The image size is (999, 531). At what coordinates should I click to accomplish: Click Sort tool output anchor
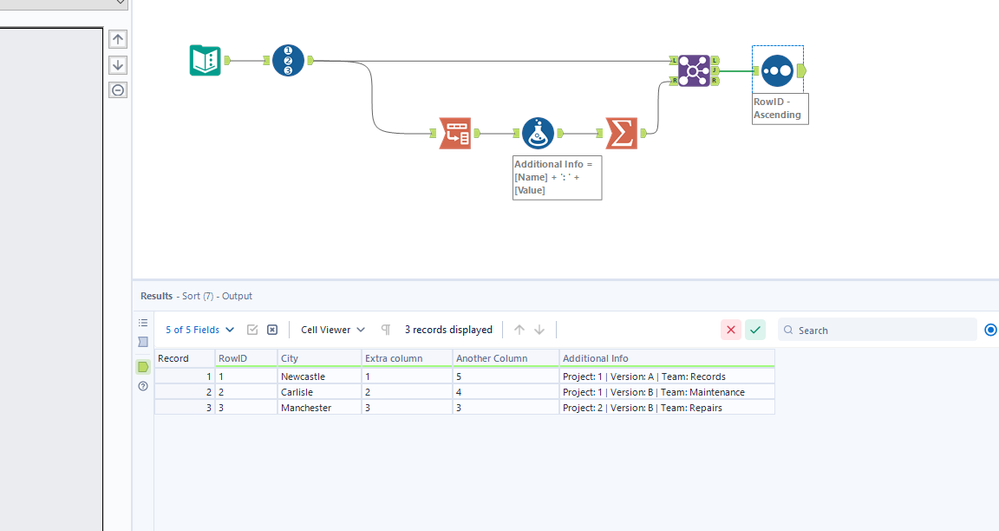801,71
